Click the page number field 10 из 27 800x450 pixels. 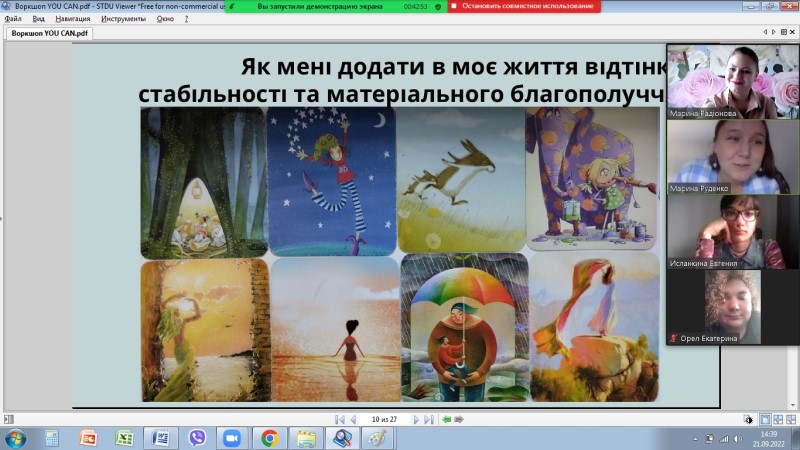click(384, 419)
